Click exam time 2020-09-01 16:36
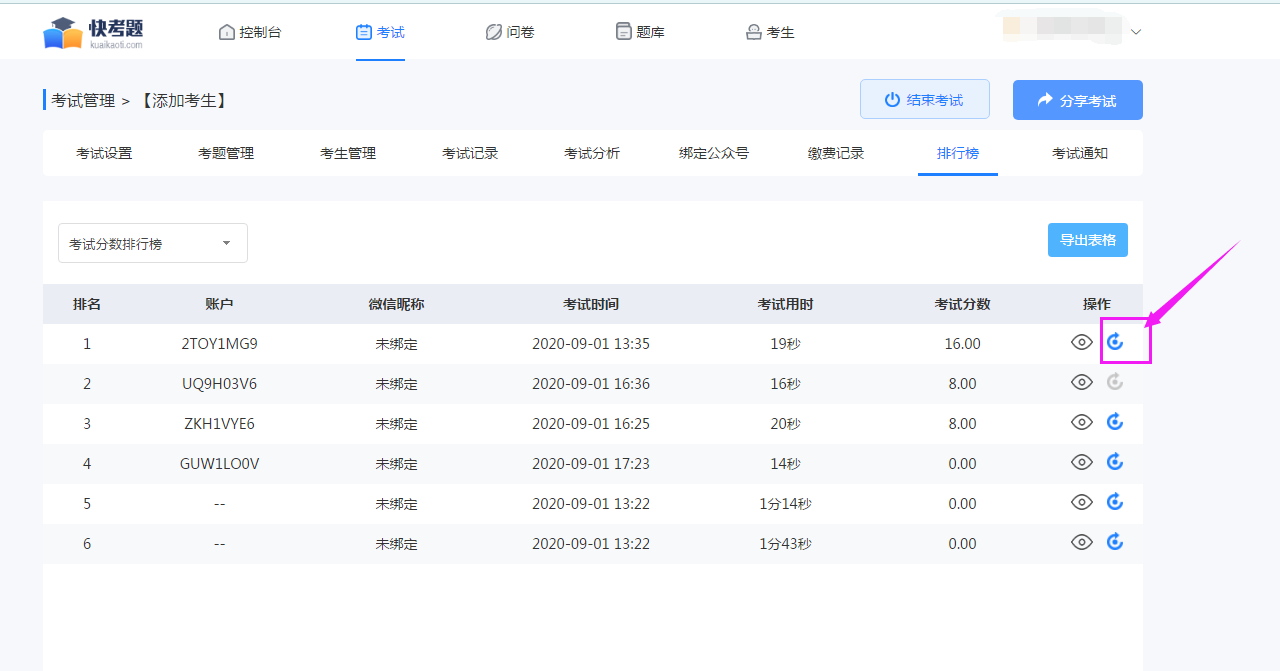 [591, 384]
